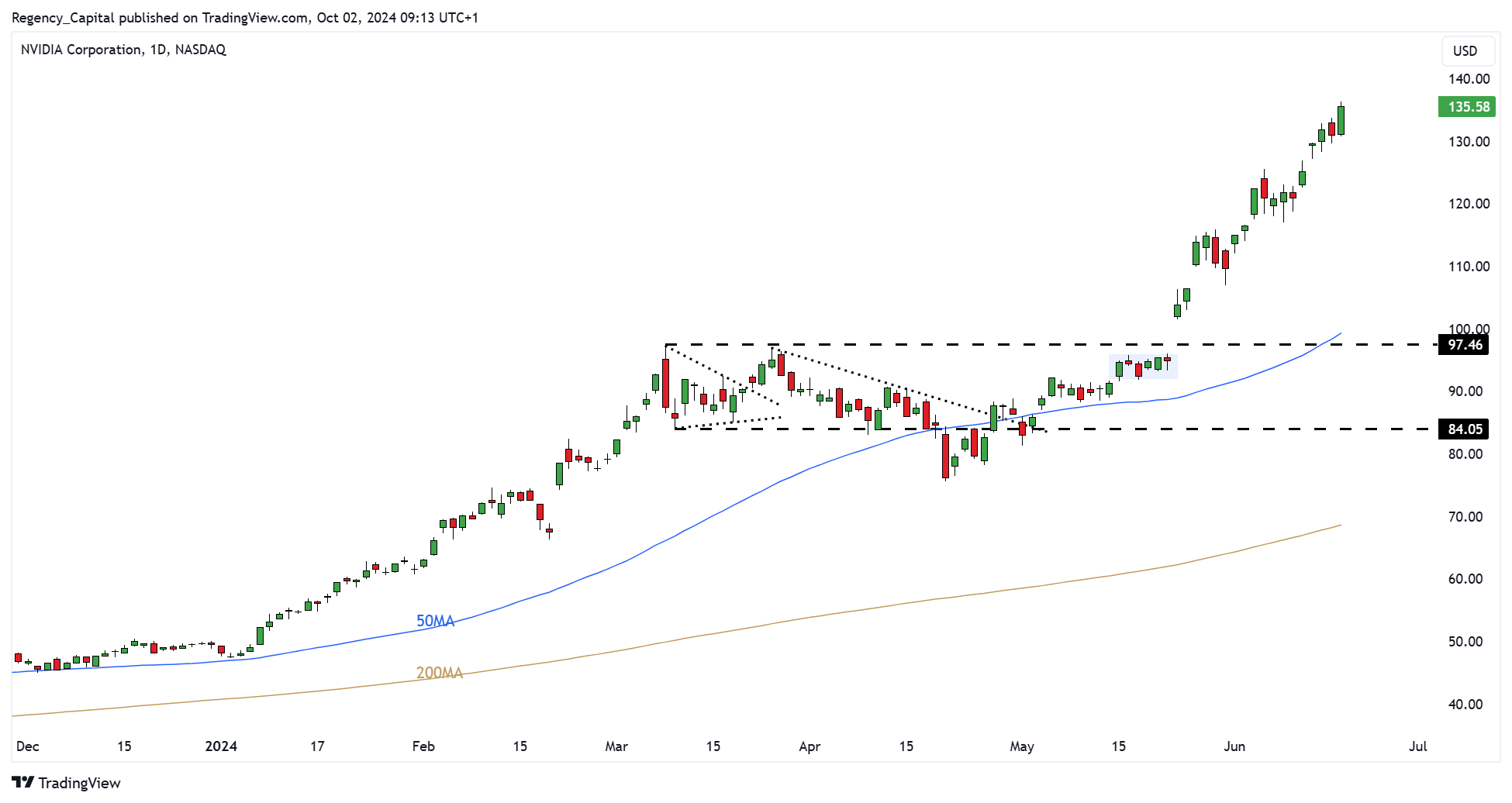Screen dimensions: 1512x803
Task: Click the Jun date axis label
Action: (x=1234, y=746)
